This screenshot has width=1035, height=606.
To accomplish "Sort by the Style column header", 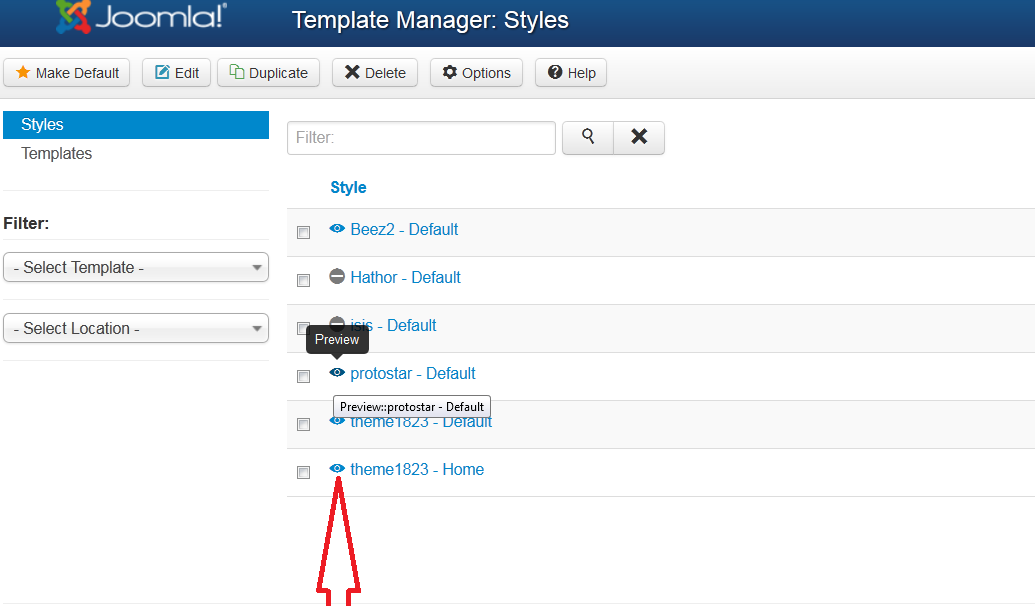I will pyautogui.click(x=349, y=187).
